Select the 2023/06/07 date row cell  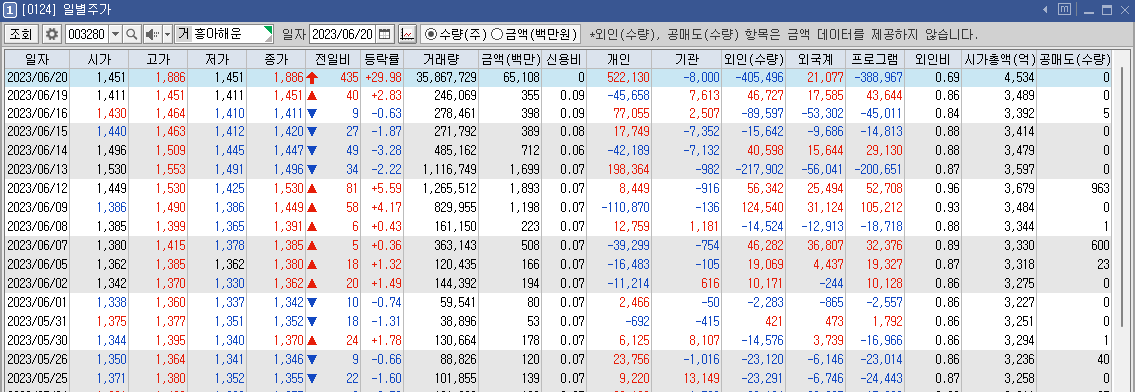[x=37, y=246]
